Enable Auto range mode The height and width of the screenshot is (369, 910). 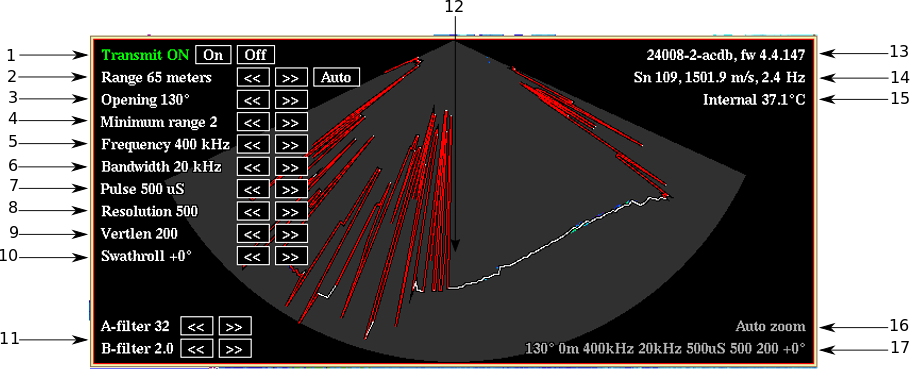click(336, 77)
